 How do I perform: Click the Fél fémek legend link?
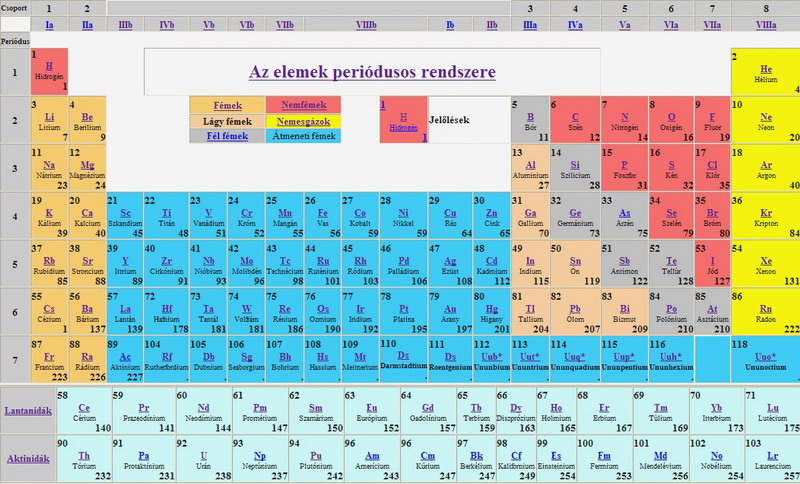pos(228,136)
